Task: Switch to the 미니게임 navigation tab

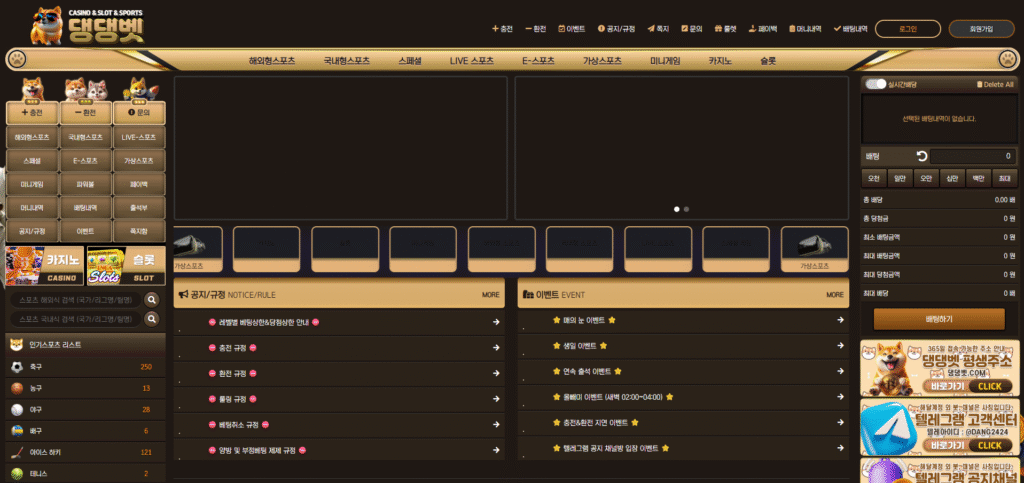Action: point(665,61)
